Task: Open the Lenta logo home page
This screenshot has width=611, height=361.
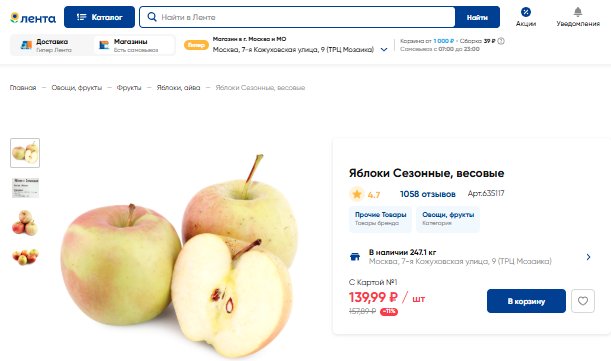Action: [x=33, y=18]
